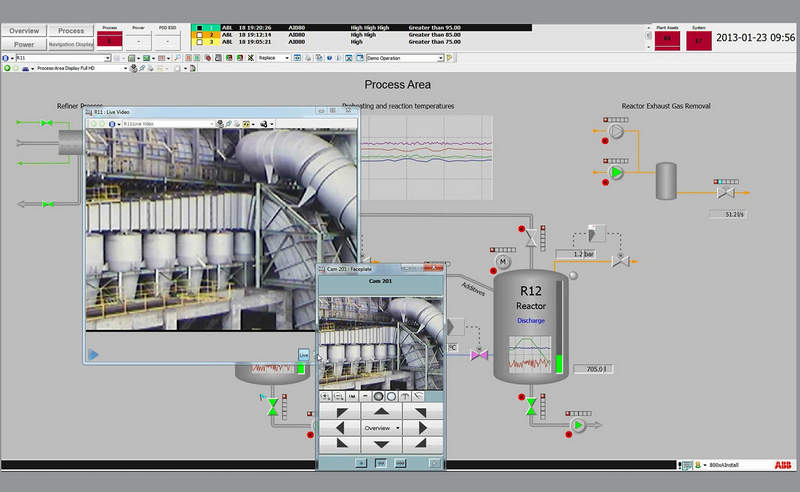Click the green running exhaust fan
Screen dimensions: 800x492
tap(616, 173)
